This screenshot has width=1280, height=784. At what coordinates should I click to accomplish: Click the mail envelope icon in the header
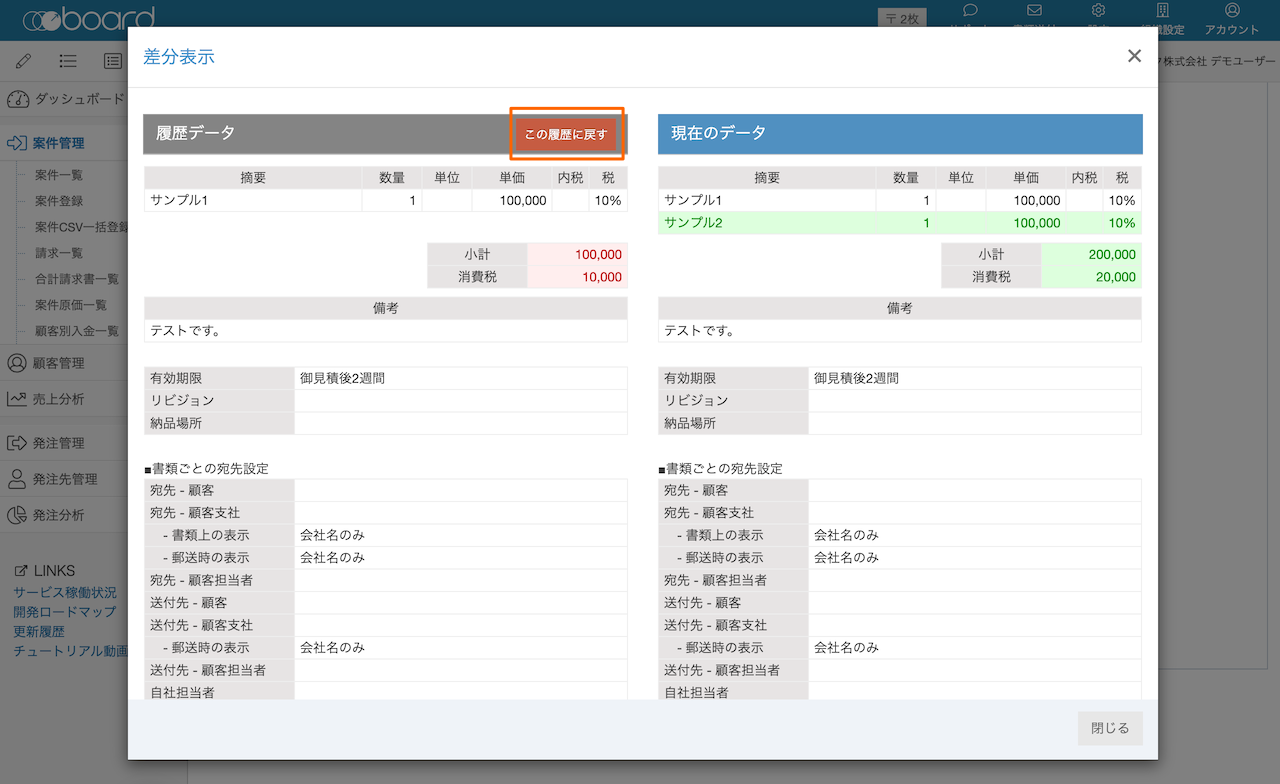(x=1034, y=10)
